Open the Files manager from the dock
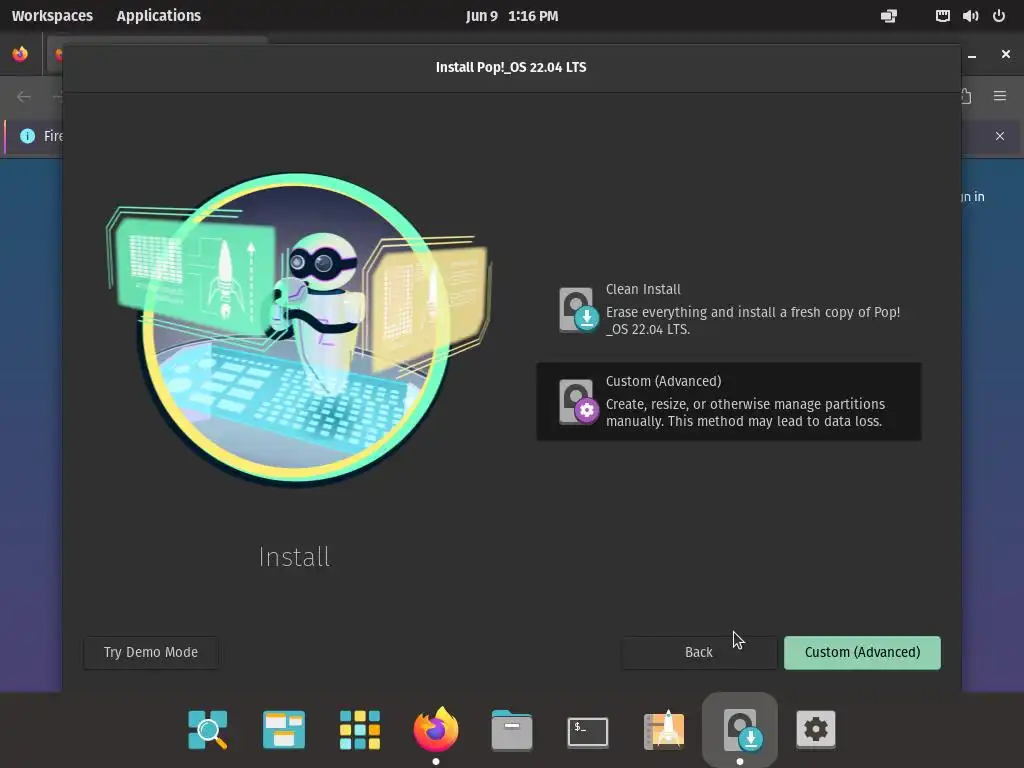This screenshot has height=768, width=1024. tap(511, 730)
